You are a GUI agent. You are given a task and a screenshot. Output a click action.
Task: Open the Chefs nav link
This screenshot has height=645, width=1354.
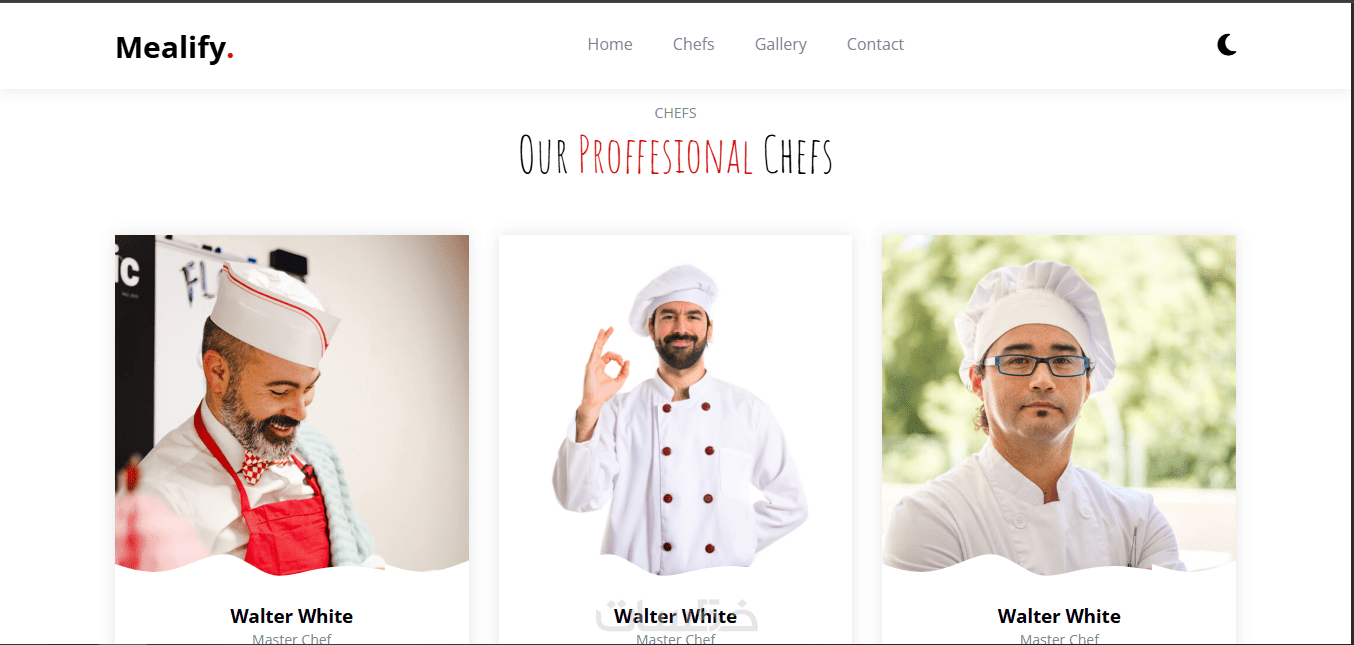coord(693,44)
